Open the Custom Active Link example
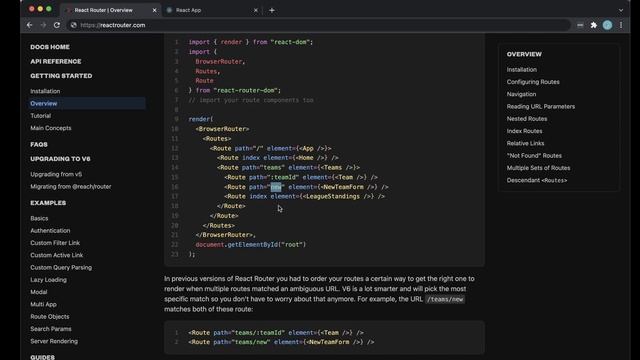This screenshot has height=360, width=640. [x=57, y=255]
